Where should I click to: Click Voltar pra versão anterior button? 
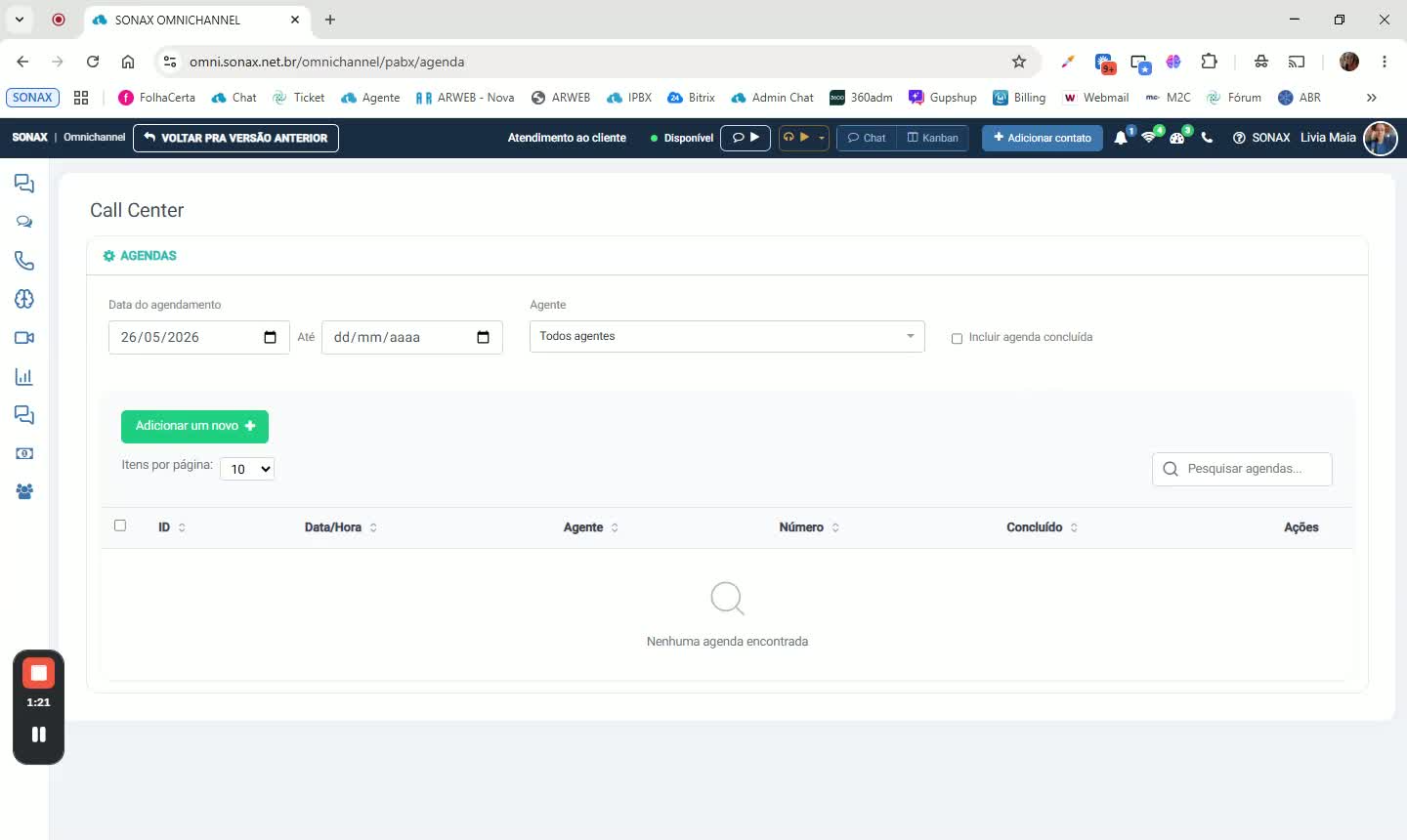235,138
